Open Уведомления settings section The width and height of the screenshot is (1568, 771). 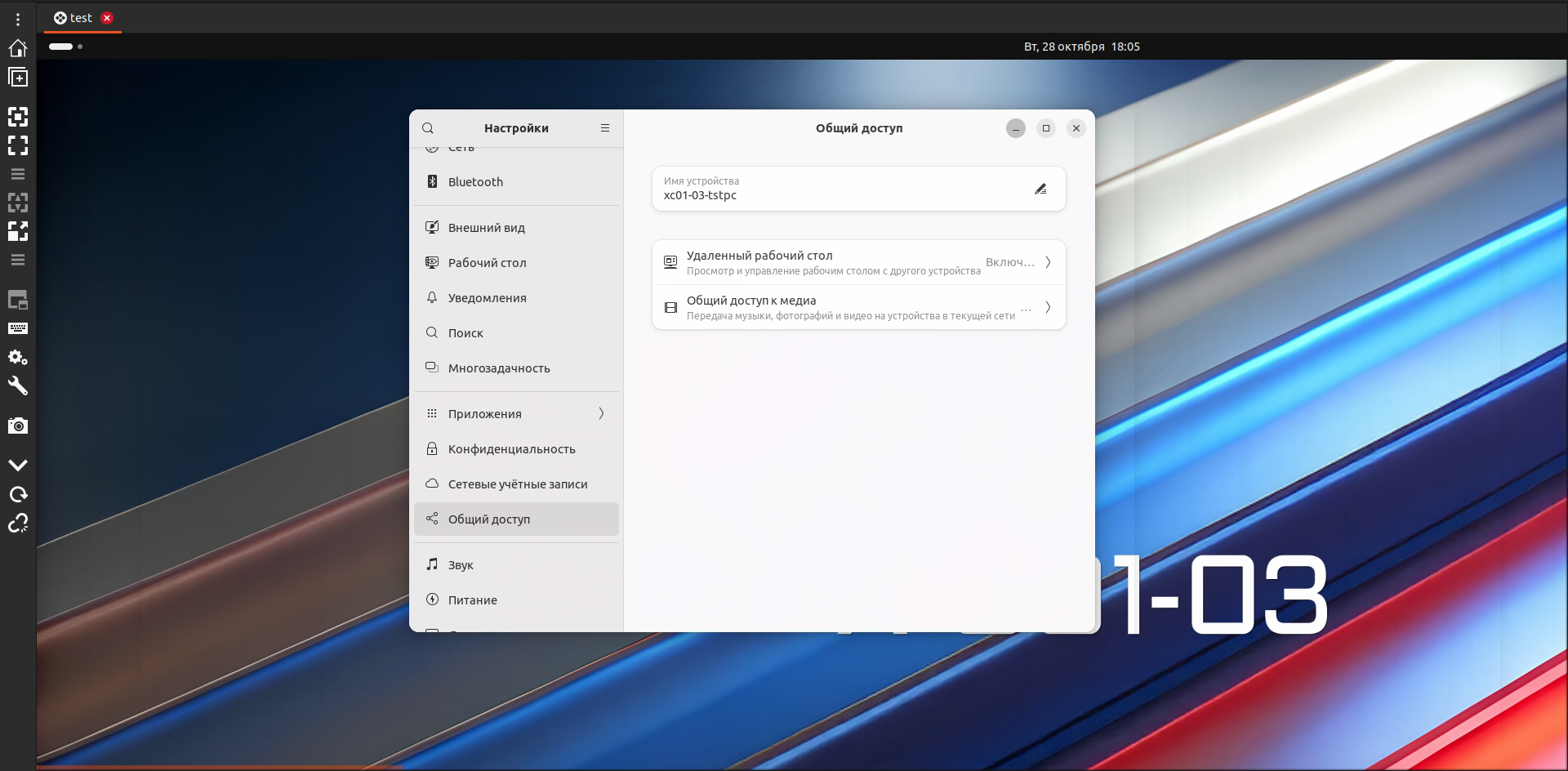[x=487, y=298]
